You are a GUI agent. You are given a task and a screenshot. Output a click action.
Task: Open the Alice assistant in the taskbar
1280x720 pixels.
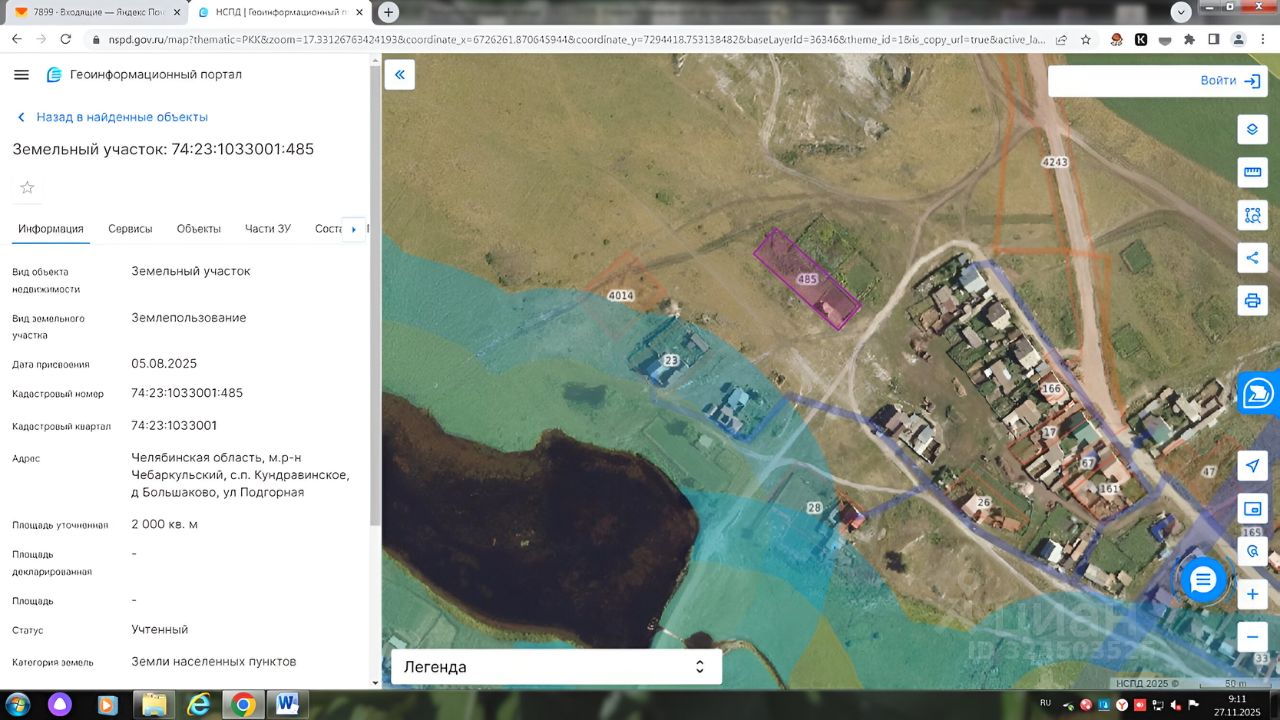[61, 705]
